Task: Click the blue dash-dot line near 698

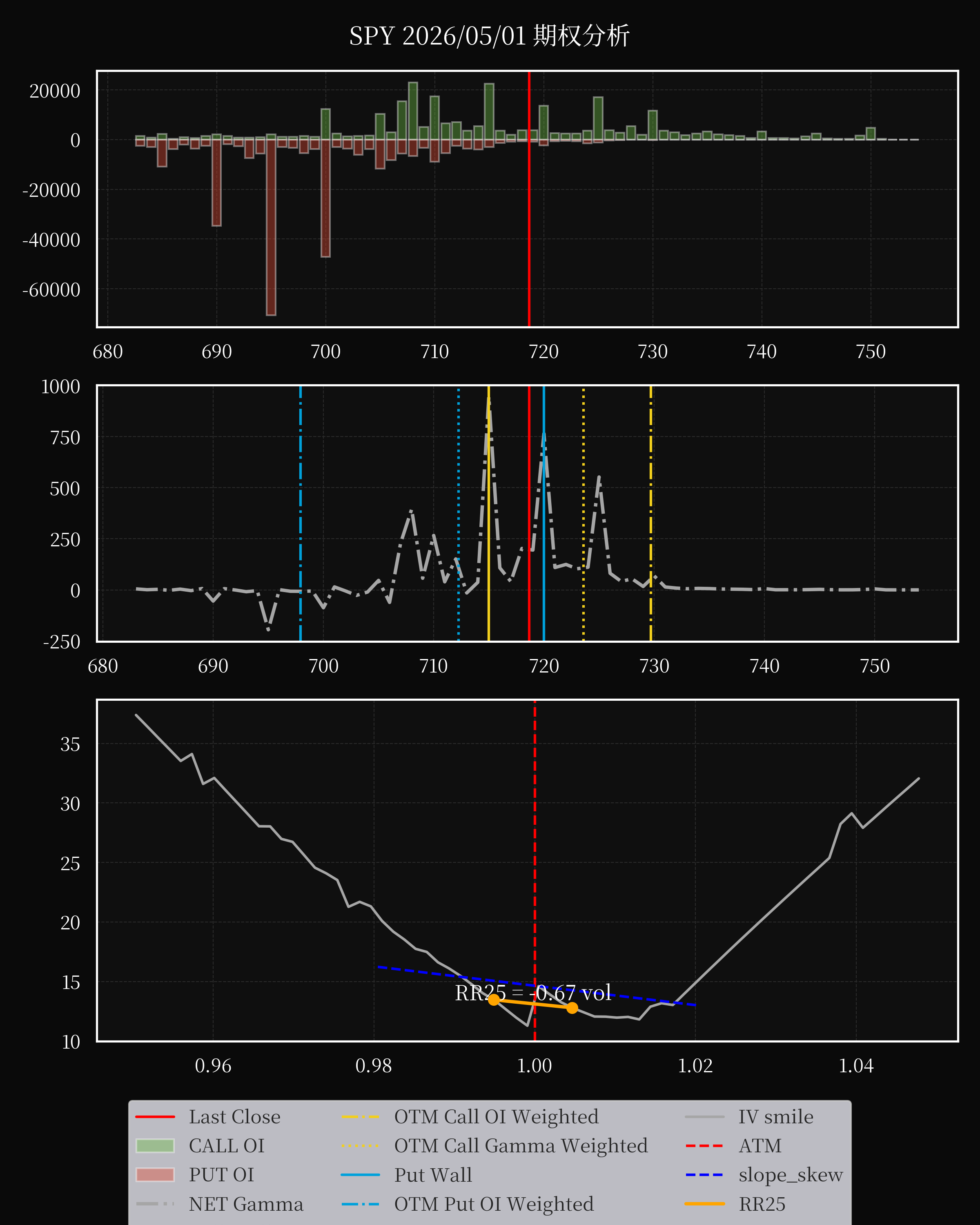Action: [x=301, y=513]
